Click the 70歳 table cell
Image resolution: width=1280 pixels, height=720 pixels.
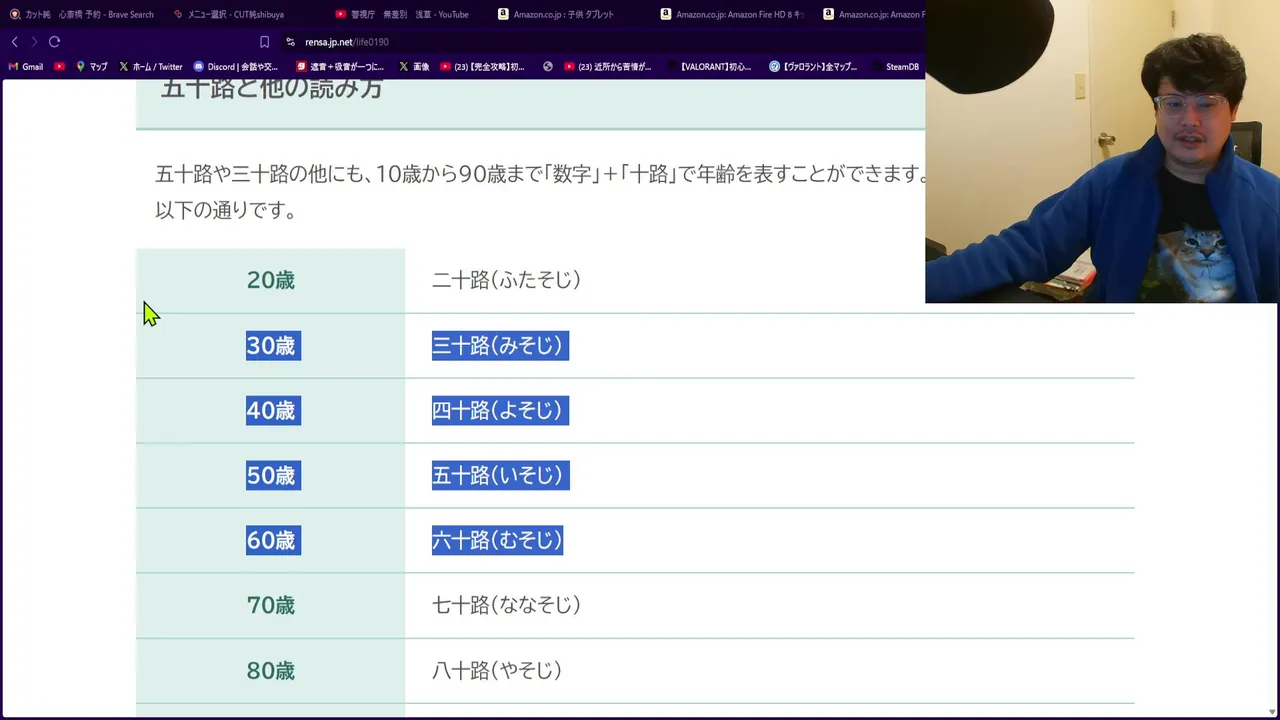coord(271,606)
